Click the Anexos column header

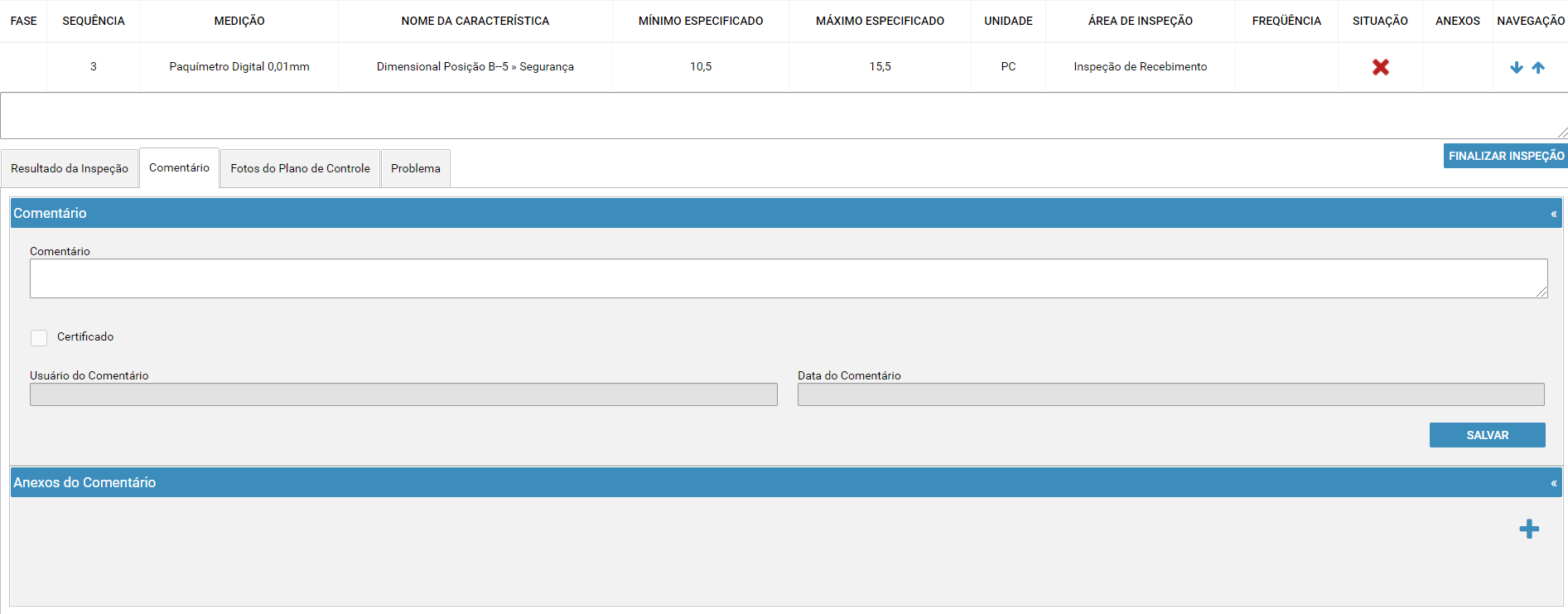pyautogui.click(x=1458, y=21)
